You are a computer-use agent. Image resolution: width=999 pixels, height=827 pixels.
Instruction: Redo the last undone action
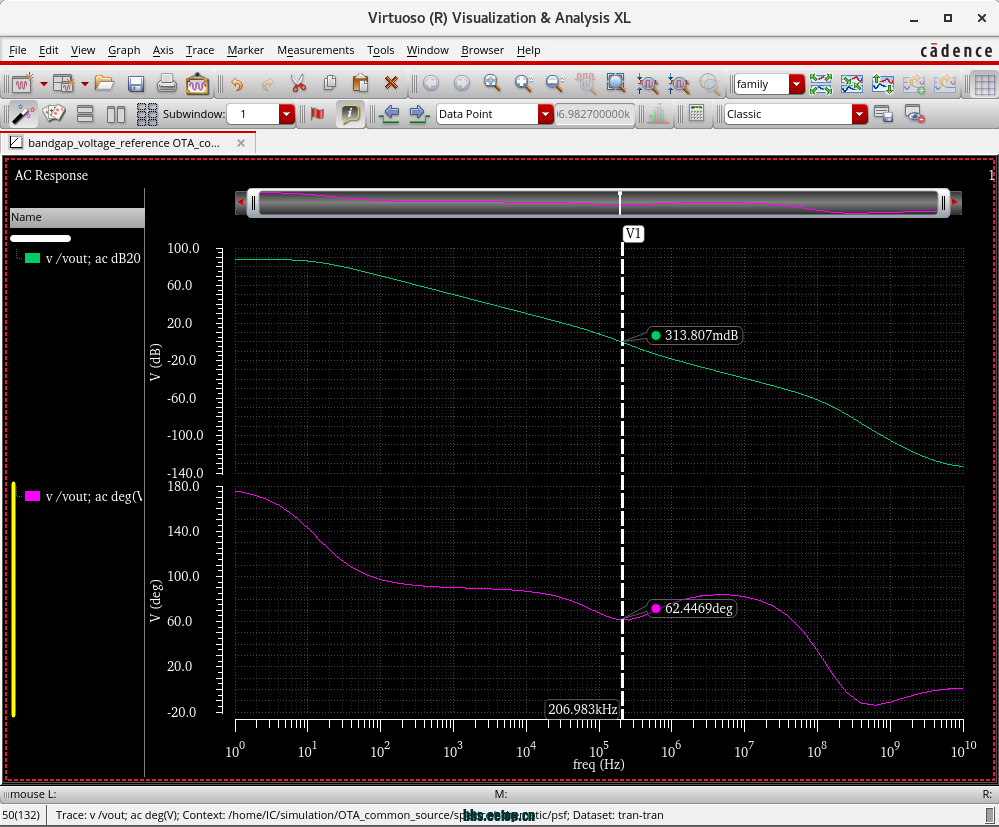pyautogui.click(x=268, y=84)
